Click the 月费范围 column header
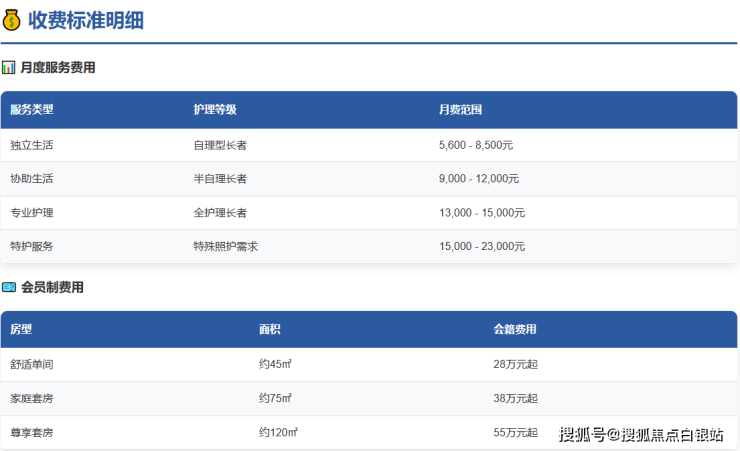The height and width of the screenshot is (451, 740). (x=460, y=109)
